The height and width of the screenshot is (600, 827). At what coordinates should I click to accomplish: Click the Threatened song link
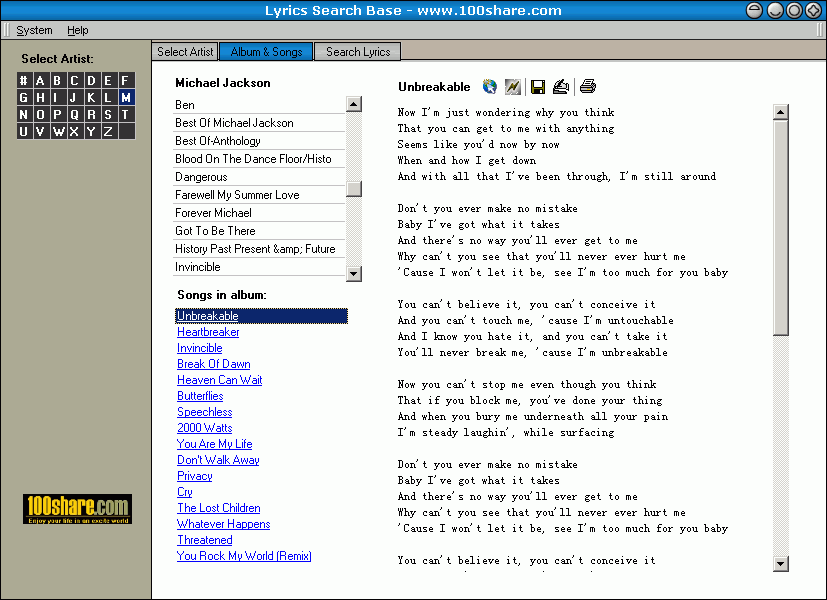pyautogui.click(x=204, y=540)
